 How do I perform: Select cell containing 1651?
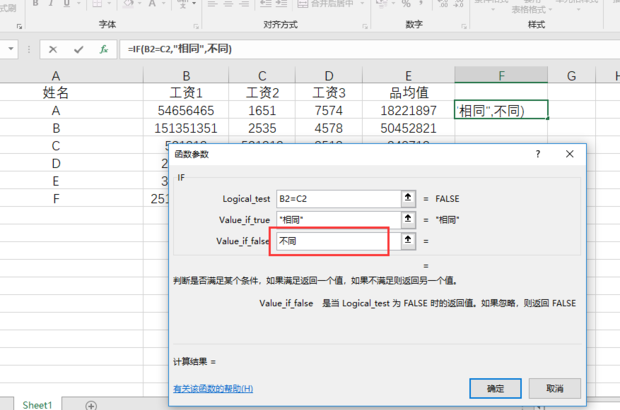262,110
